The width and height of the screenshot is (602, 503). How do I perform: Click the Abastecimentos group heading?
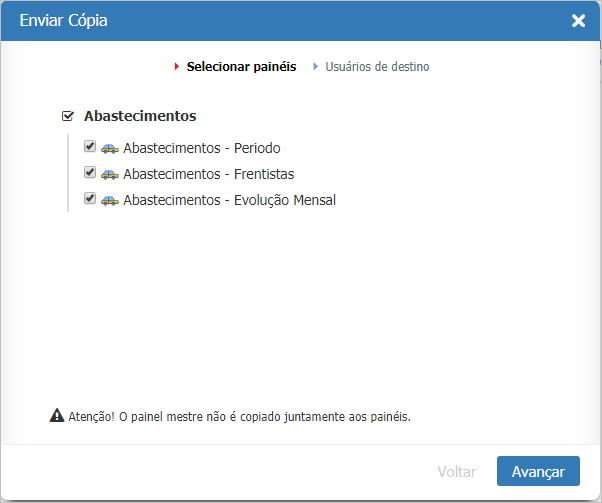(x=140, y=116)
